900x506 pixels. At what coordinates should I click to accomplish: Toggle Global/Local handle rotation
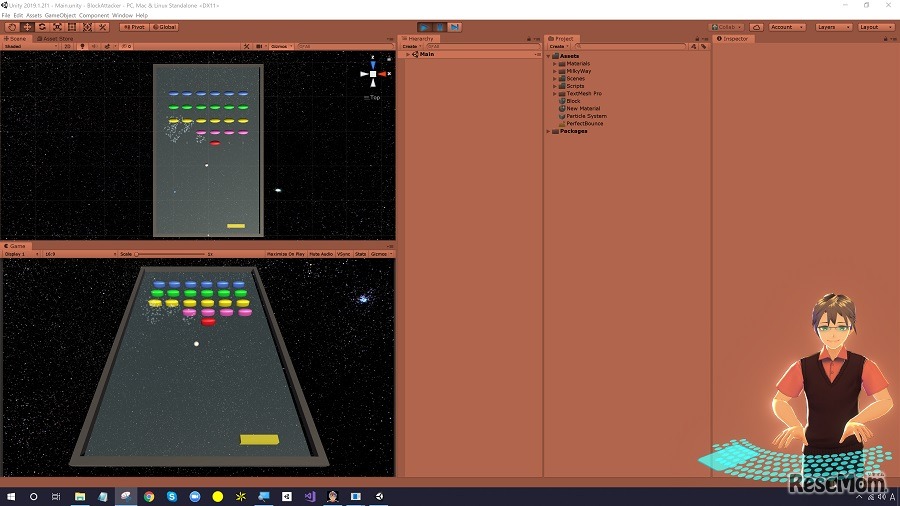pyautogui.click(x=164, y=27)
